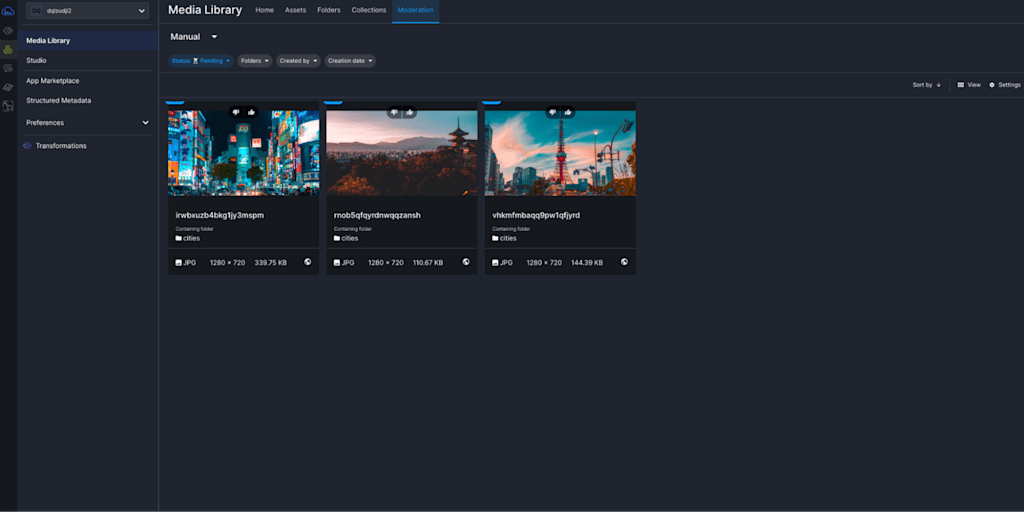Image resolution: width=1024 pixels, height=512 pixels.
Task: Click the folder icon under irwbxuzb4bkg1jy3mspm
Action: pyautogui.click(x=178, y=238)
